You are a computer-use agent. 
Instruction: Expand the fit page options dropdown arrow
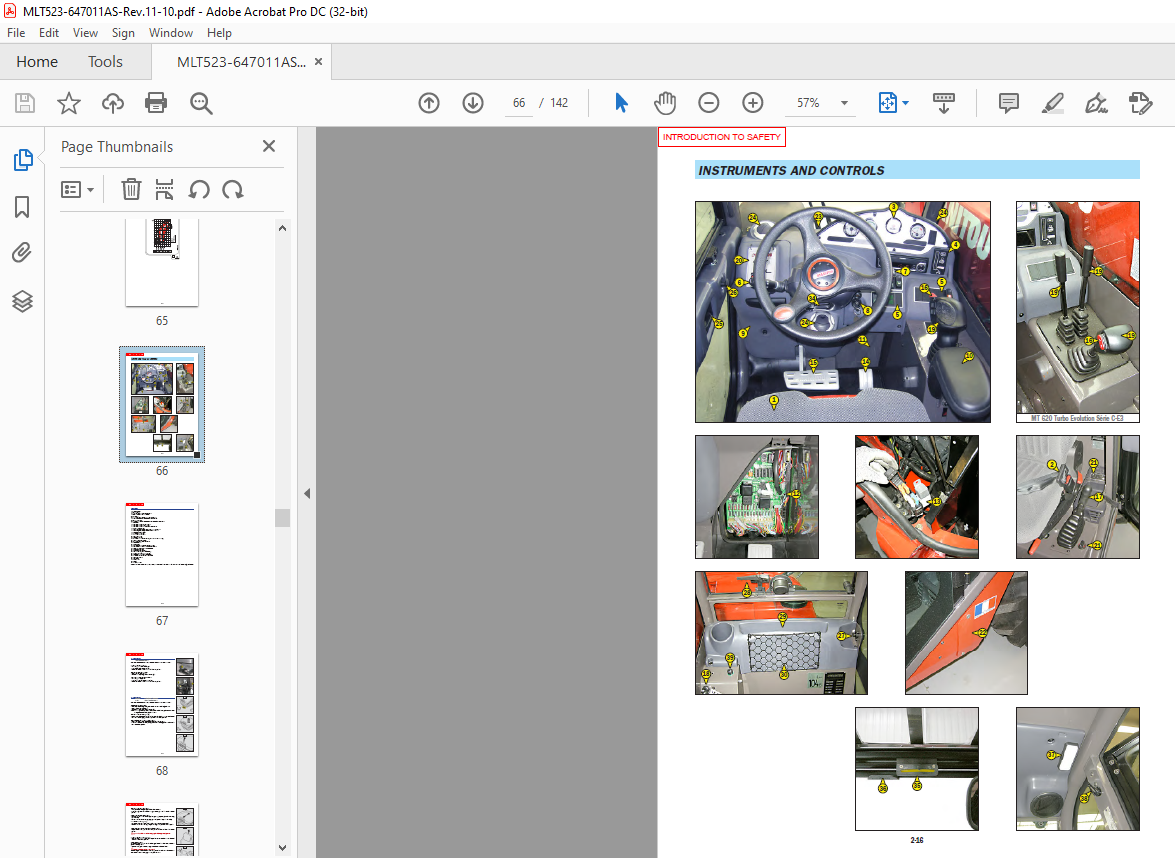(x=905, y=103)
